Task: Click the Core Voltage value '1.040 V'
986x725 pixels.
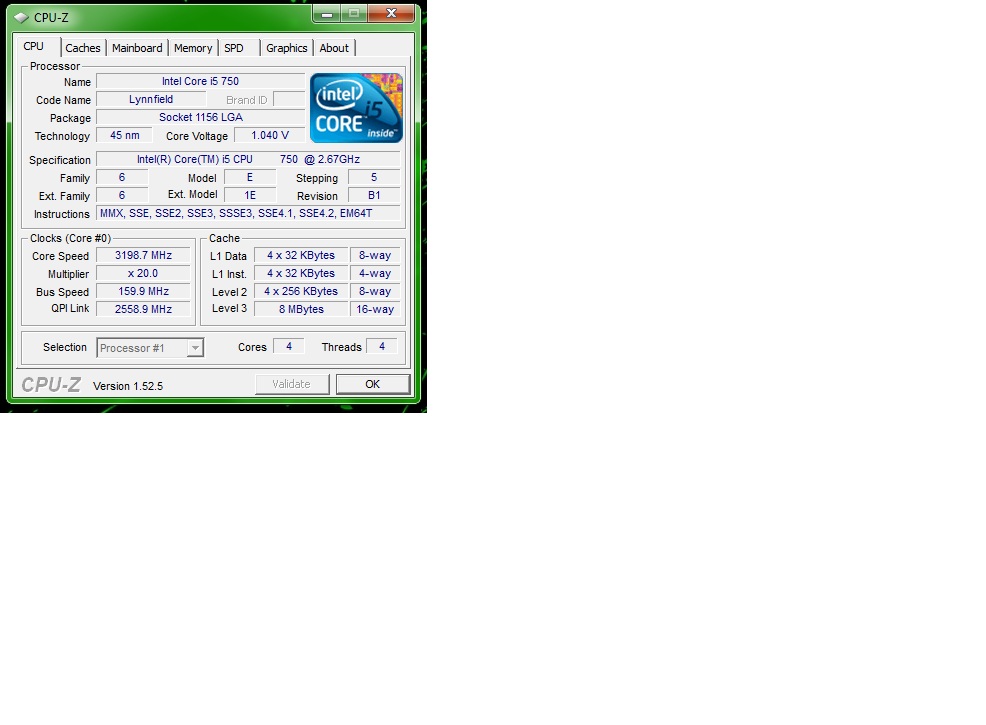Action: pyautogui.click(x=270, y=135)
